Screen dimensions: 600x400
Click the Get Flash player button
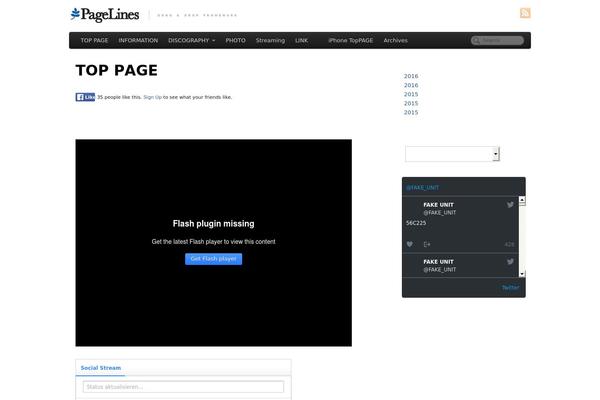coord(214,259)
